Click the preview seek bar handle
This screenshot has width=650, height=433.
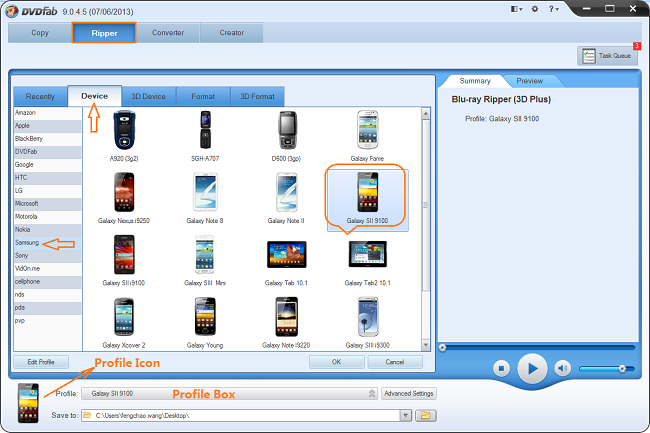coord(442,348)
